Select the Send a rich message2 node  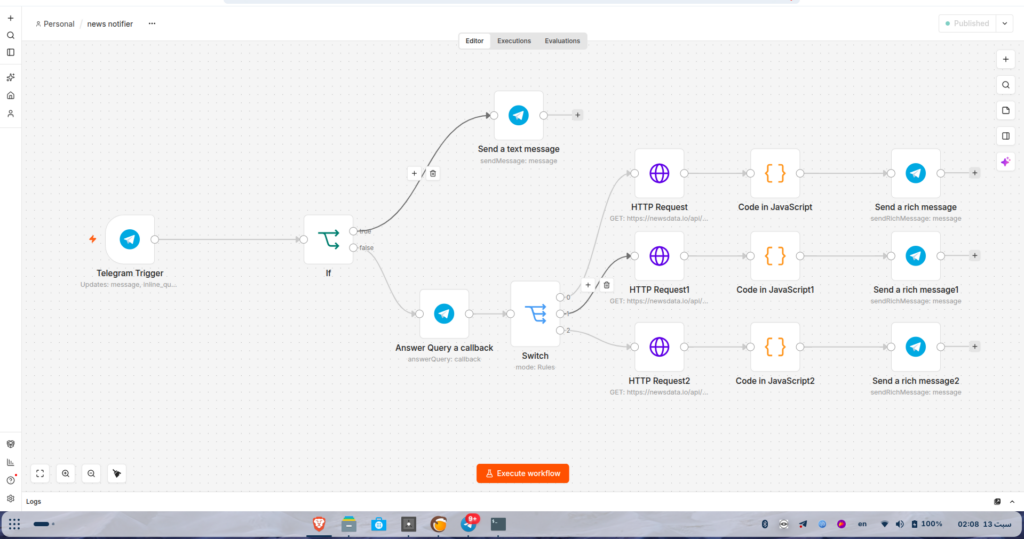(x=916, y=347)
